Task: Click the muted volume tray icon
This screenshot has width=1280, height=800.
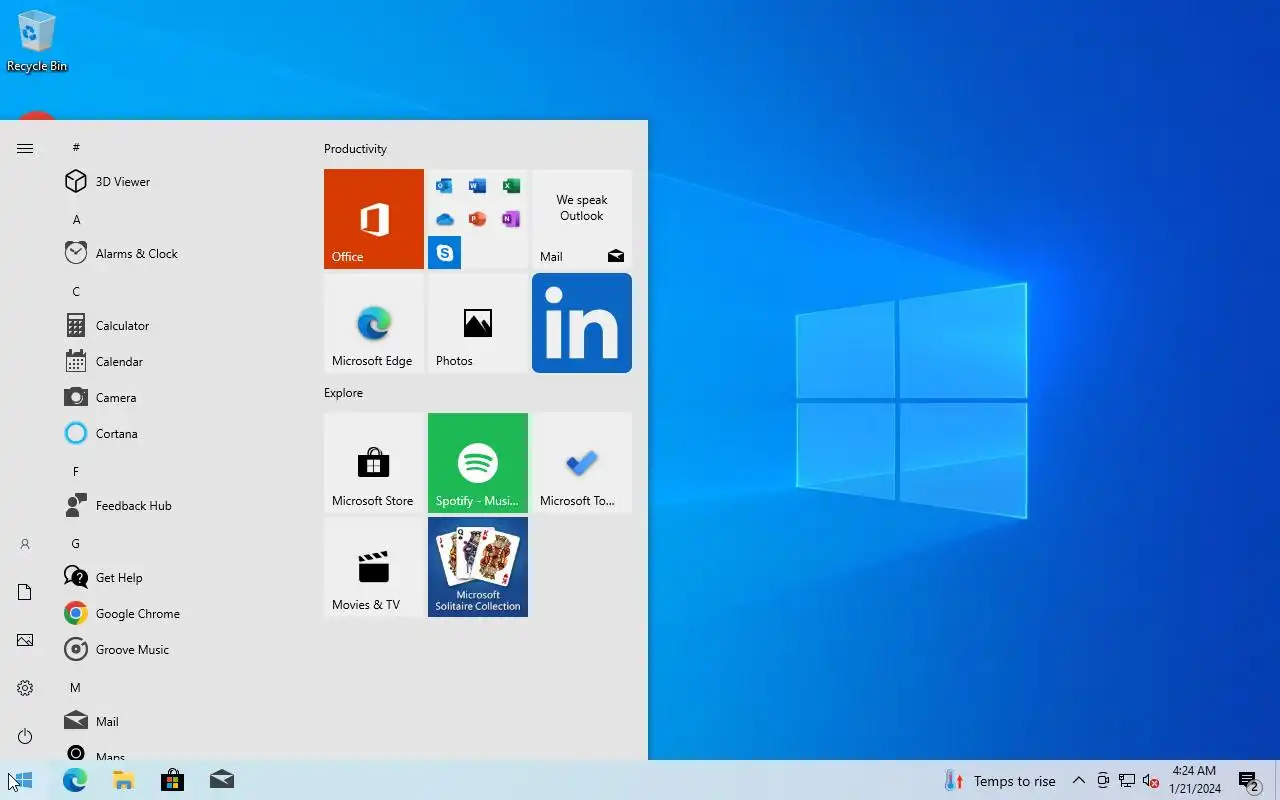Action: pos(1151,781)
